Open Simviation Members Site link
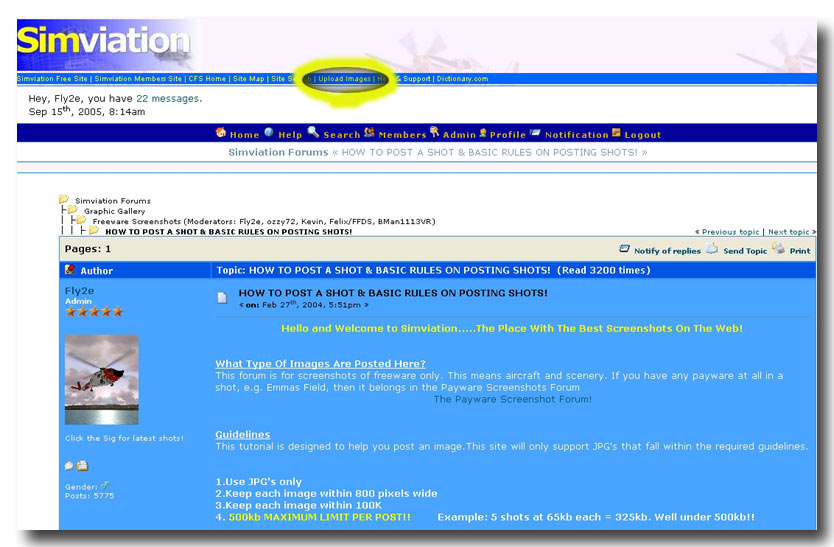Image resolution: width=834 pixels, height=547 pixels. tap(138, 79)
